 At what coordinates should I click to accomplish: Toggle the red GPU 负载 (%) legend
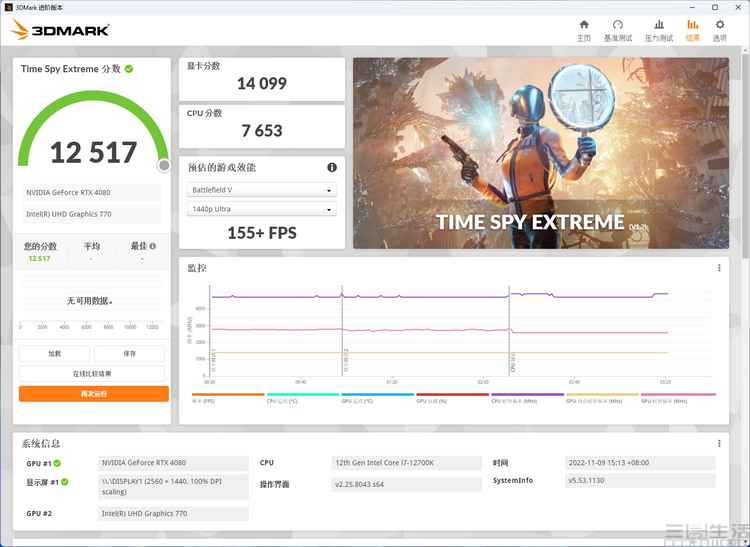tap(452, 398)
